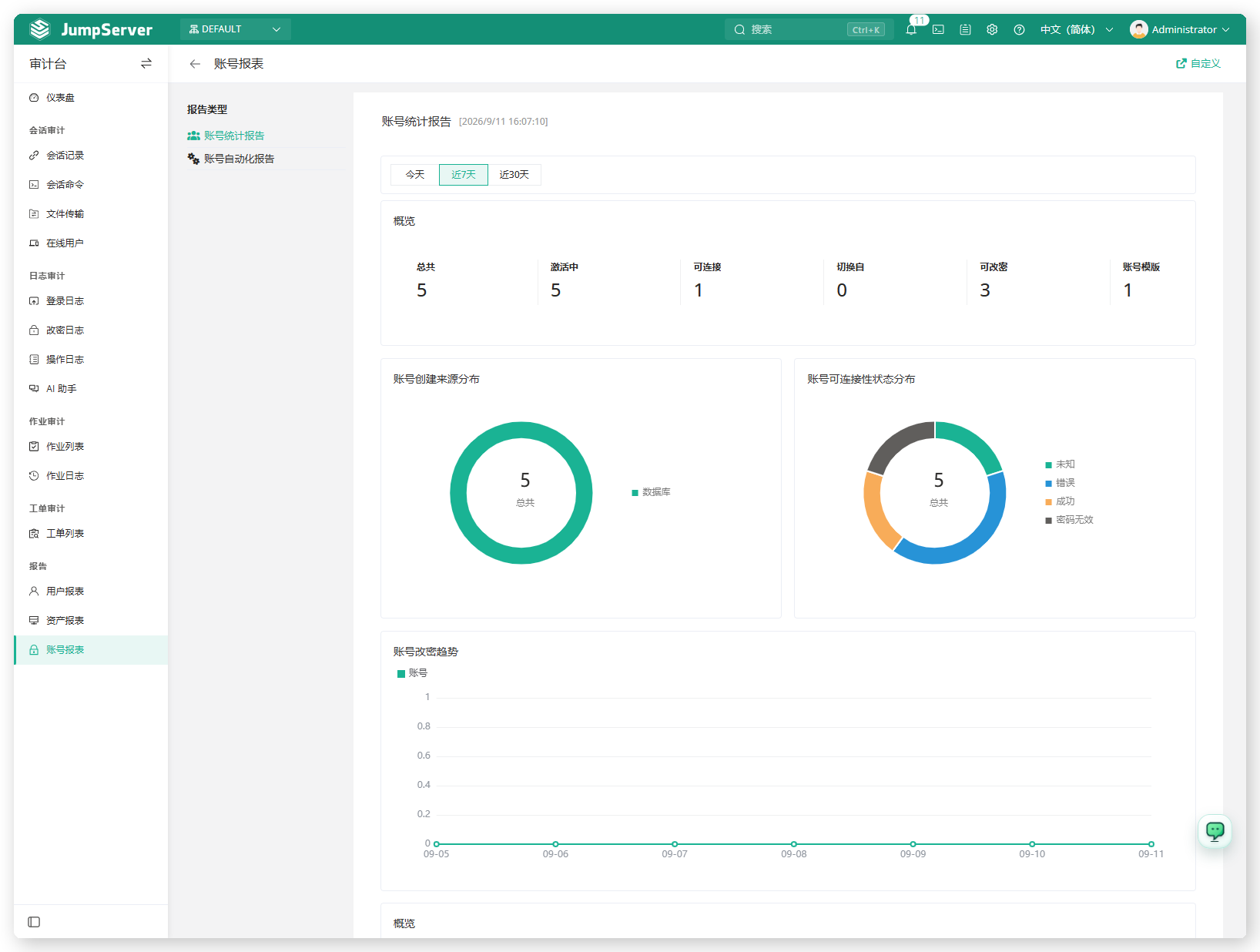Screen dimensions: 1260x952
Task: Click the 自定义 customize link
Action: 1198,64
